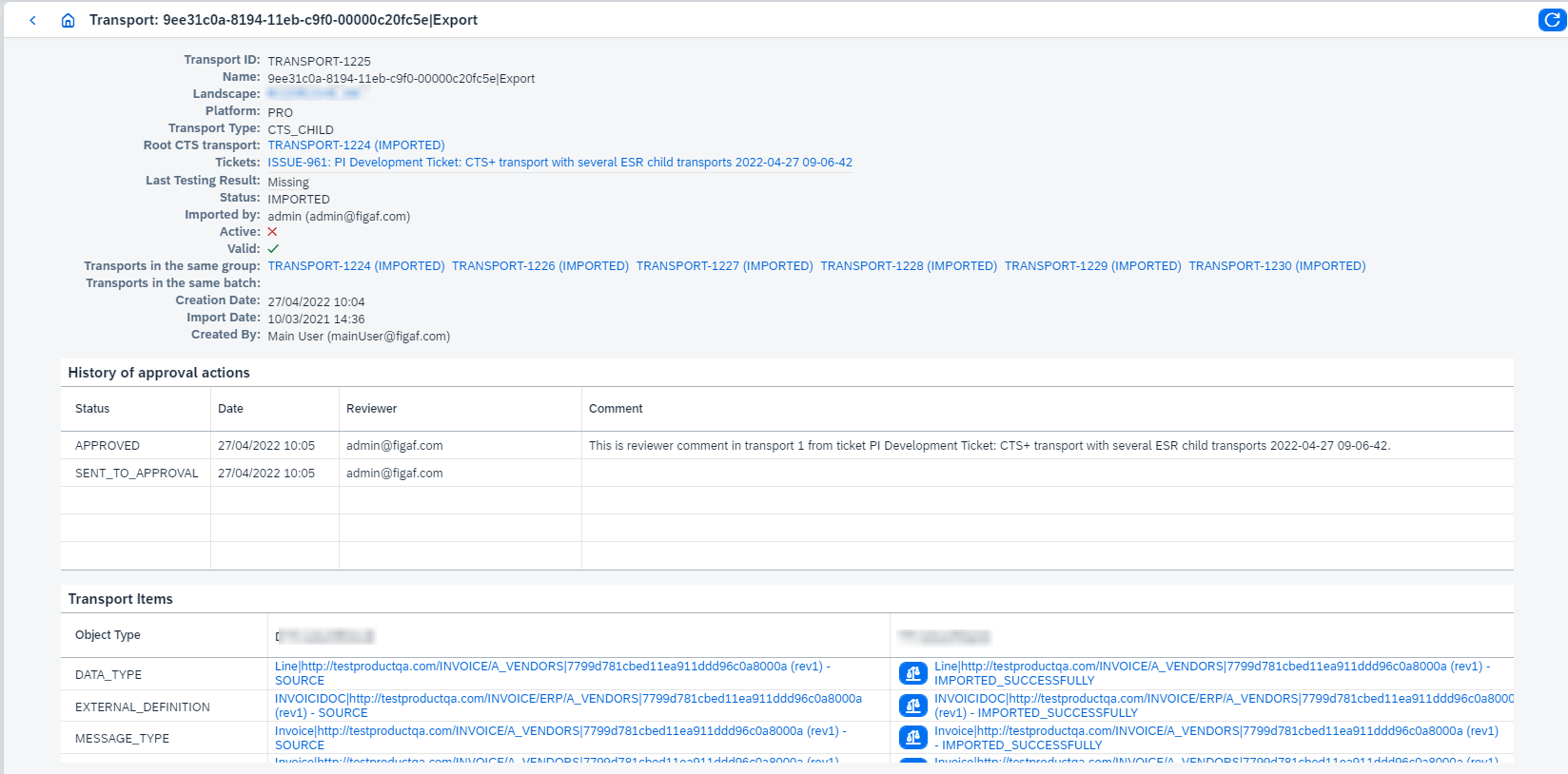Image resolution: width=1568 pixels, height=774 pixels.
Task: Open ticket ISSUE-961 link
Action: [559, 163]
